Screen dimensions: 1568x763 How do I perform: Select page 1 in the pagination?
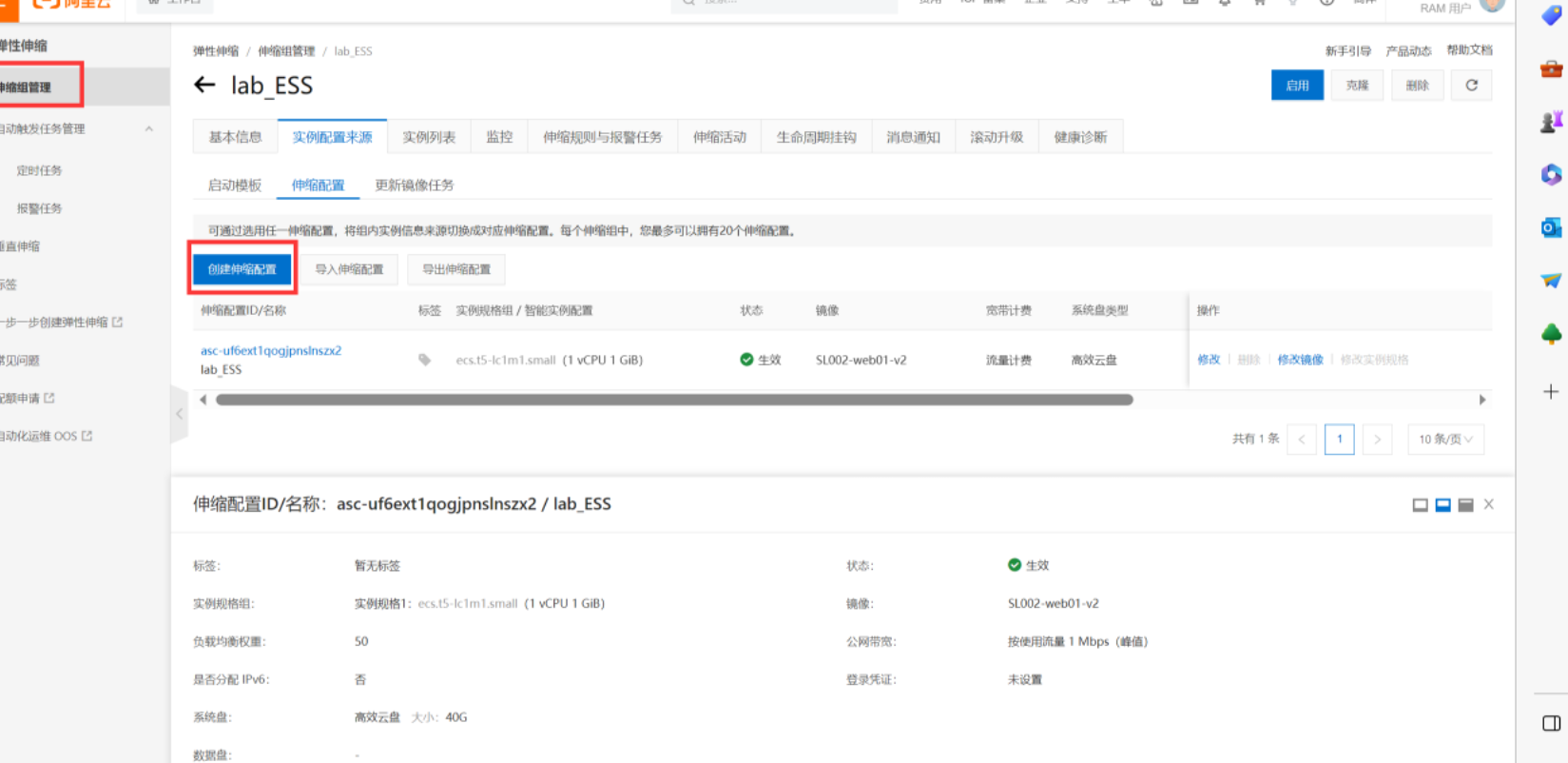[x=1339, y=440]
